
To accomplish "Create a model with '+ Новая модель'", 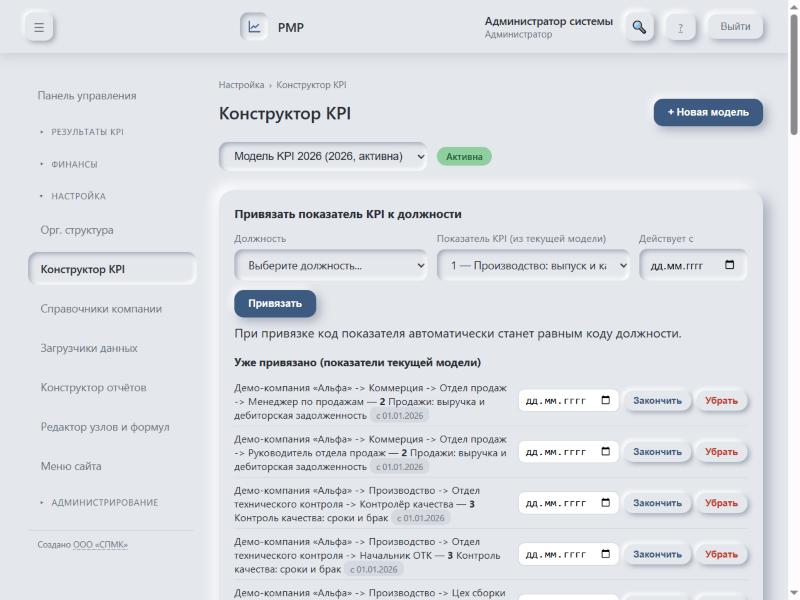I will coord(708,112).
